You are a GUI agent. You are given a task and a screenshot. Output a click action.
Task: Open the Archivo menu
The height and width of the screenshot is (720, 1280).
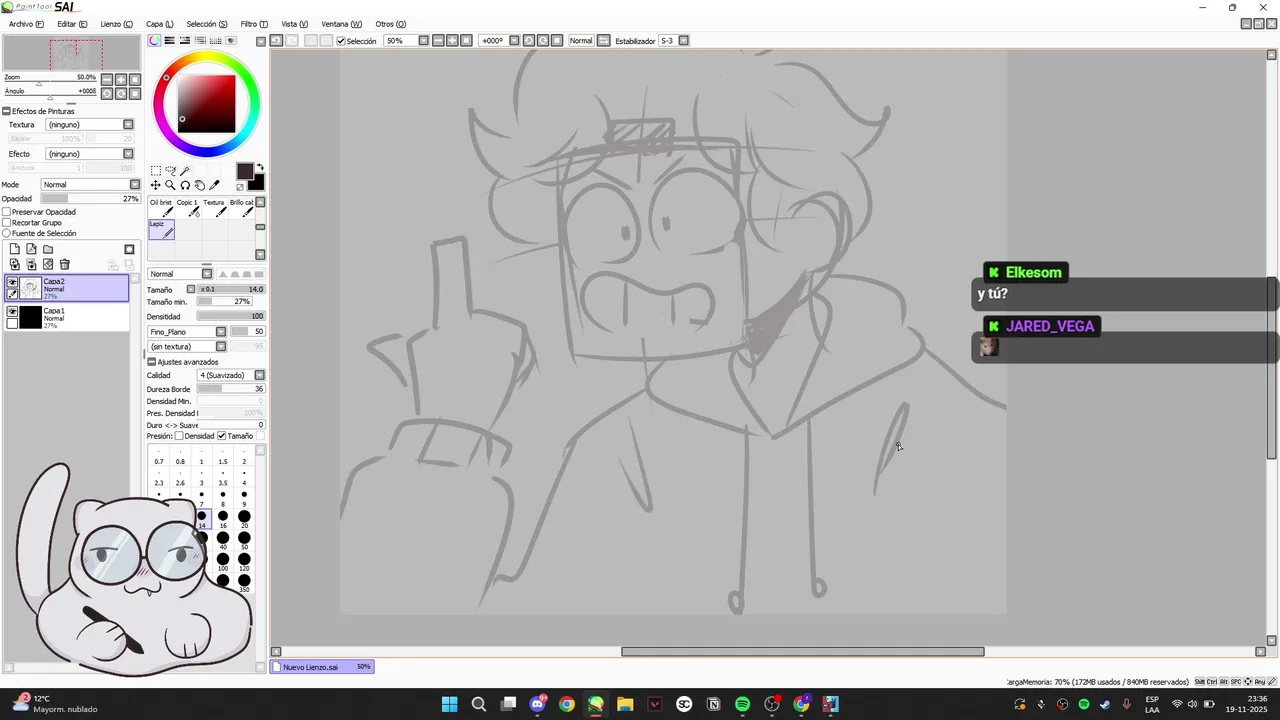tap(26, 24)
